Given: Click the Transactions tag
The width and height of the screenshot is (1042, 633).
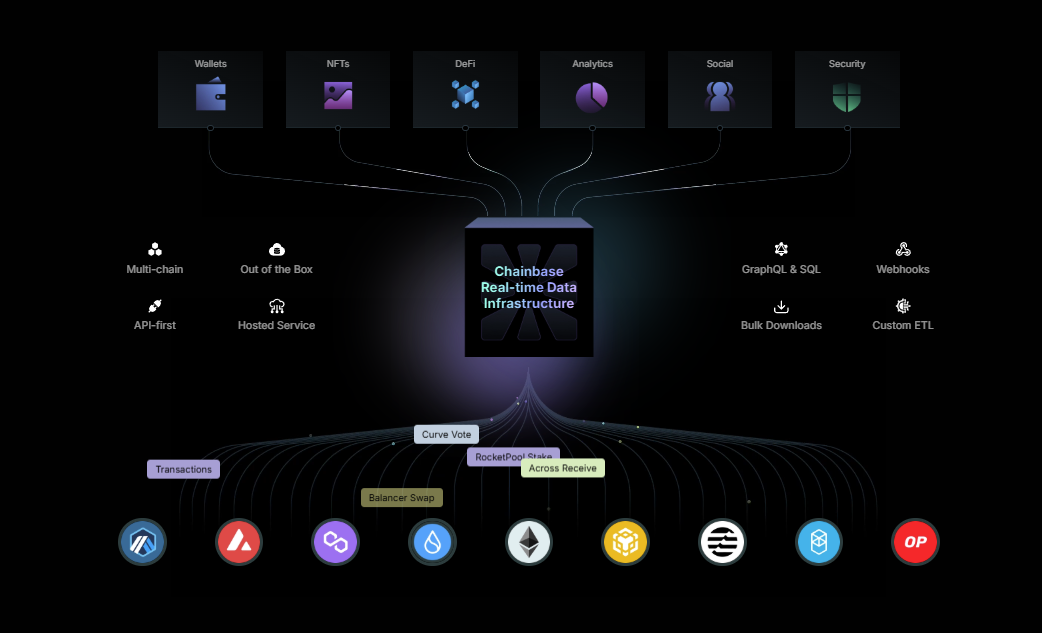Looking at the screenshot, I should pyautogui.click(x=183, y=469).
